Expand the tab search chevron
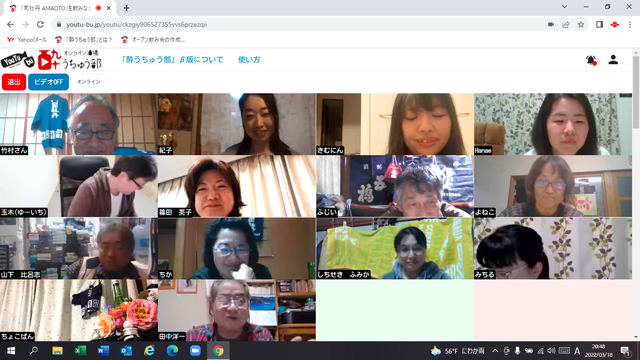This screenshot has width=640, height=360. click(x=564, y=7)
